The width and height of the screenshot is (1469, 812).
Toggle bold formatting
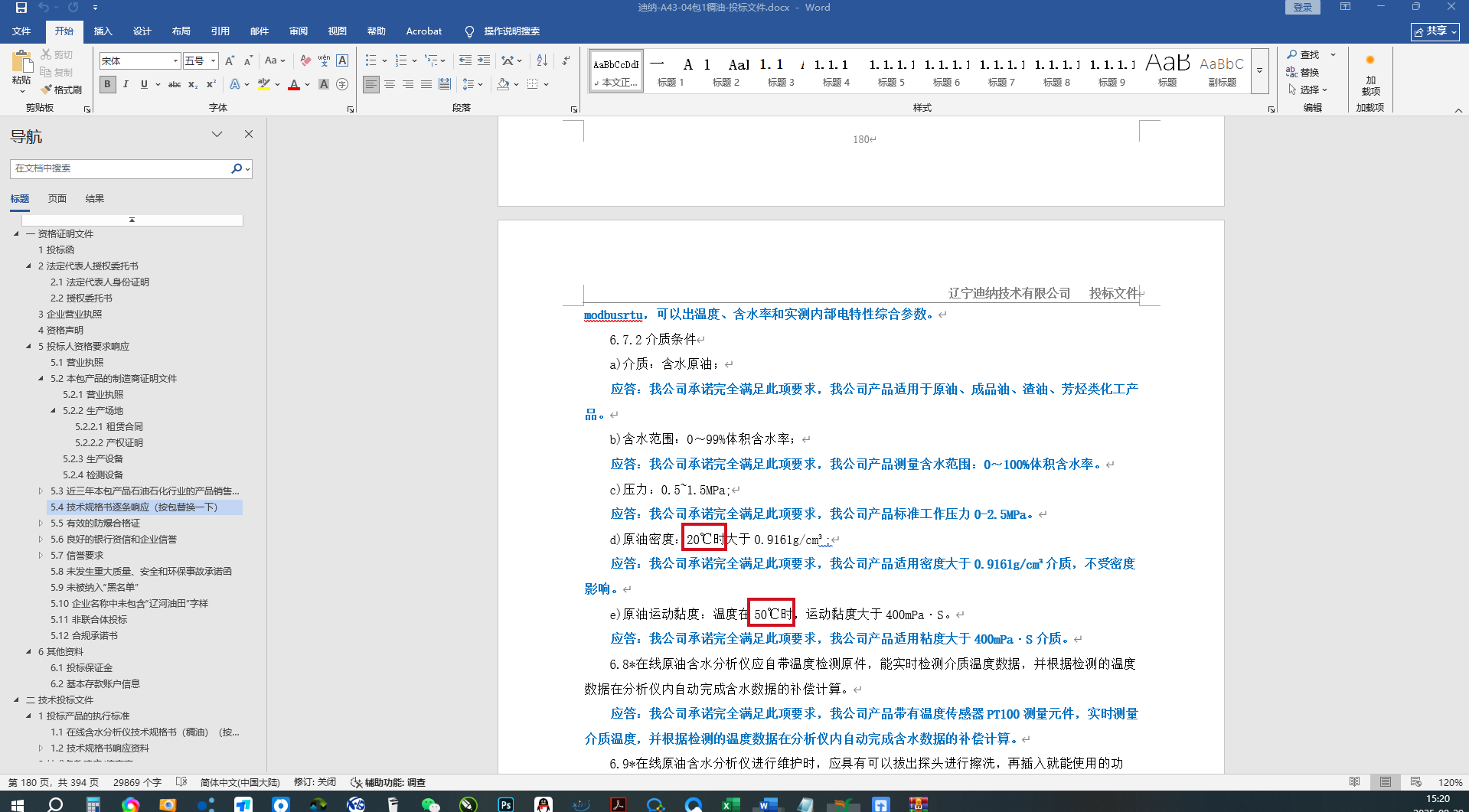coord(107,84)
